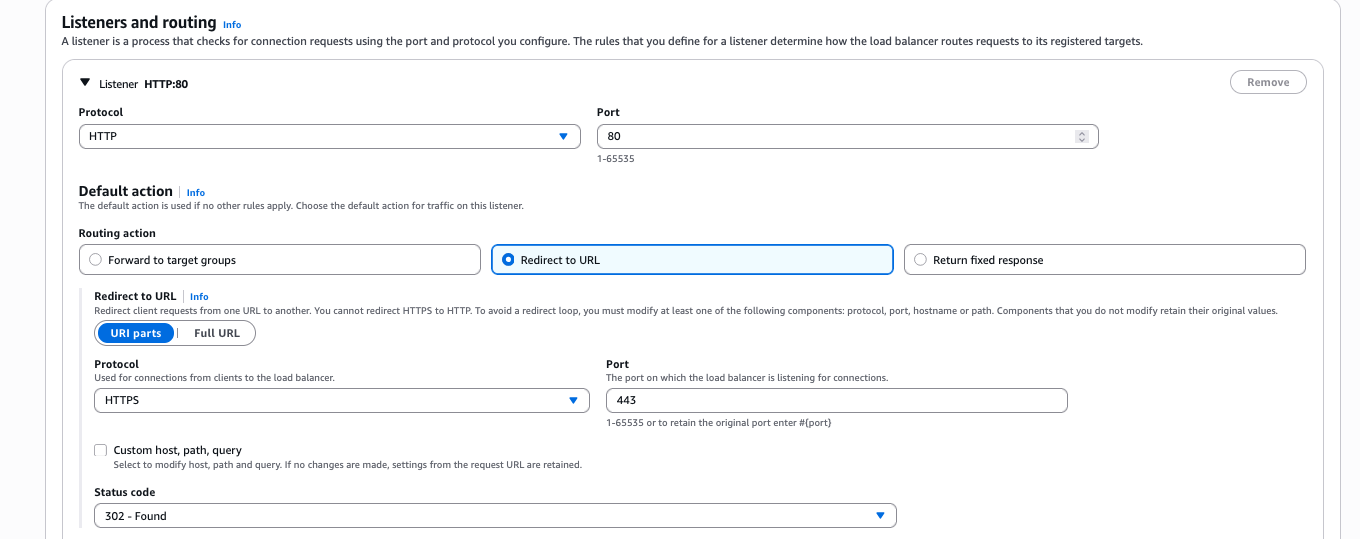Image resolution: width=1360 pixels, height=539 pixels.
Task: Click the listener Port 80 field
Action: pos(848,136)
